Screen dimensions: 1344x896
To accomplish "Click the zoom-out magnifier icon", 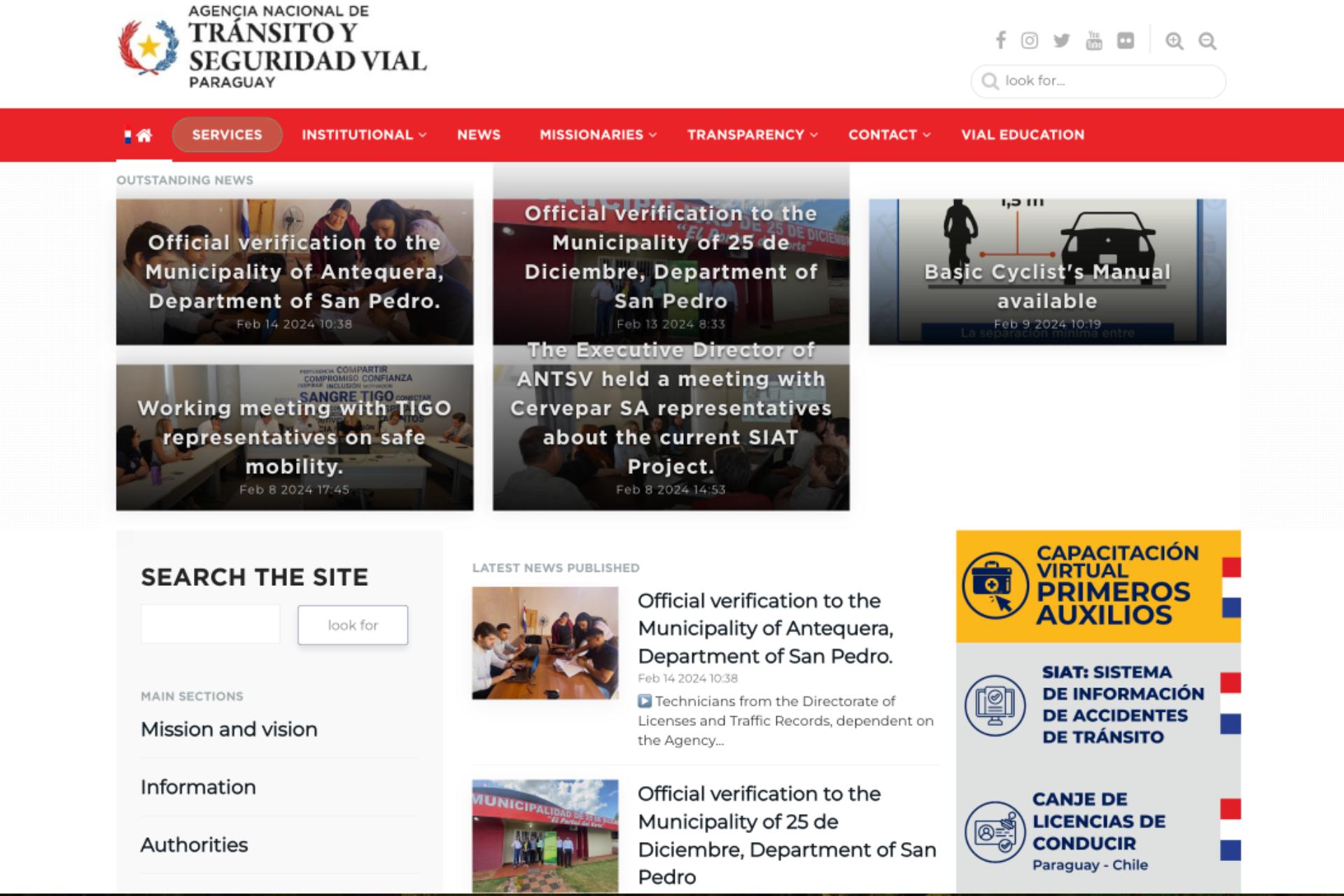I will click(x=1206, y=40).
